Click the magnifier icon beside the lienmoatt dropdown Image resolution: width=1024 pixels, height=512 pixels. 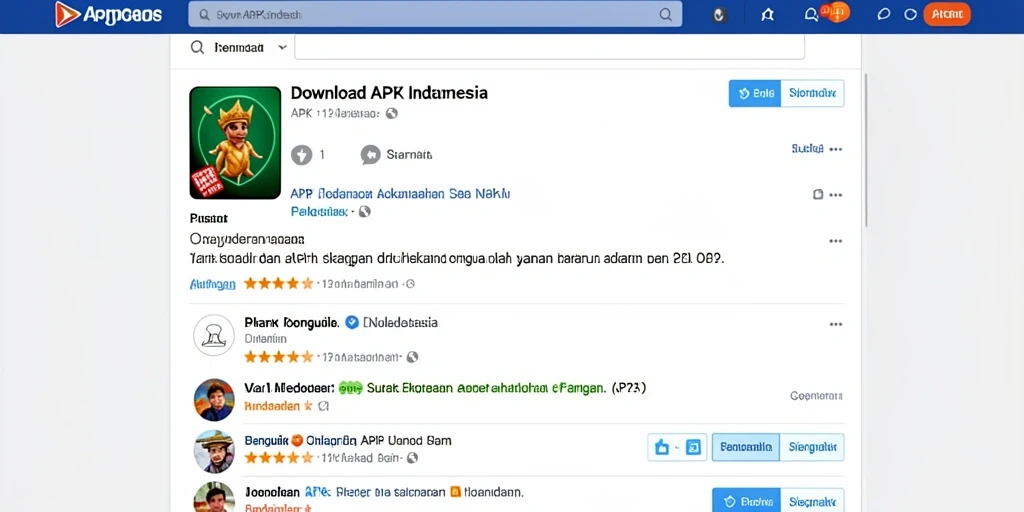point(197,48)
